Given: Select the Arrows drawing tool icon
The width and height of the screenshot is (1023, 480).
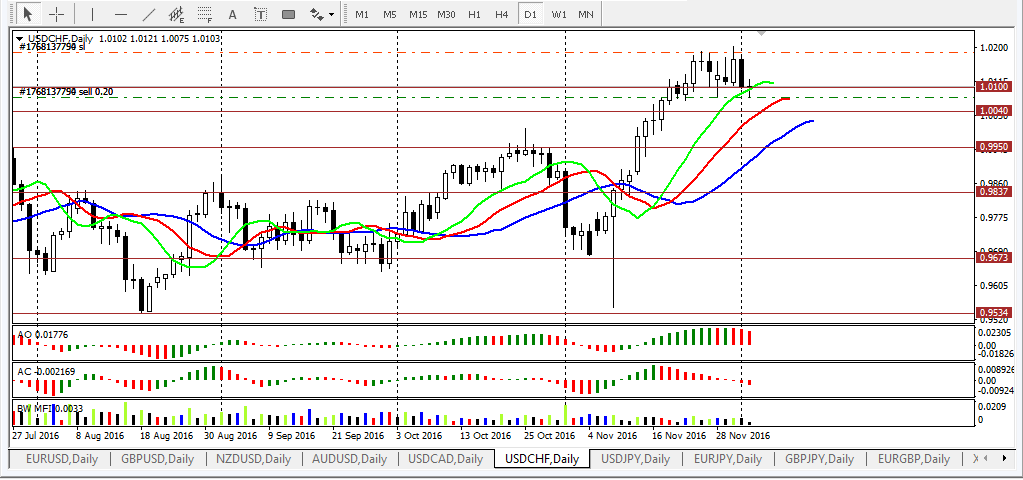Looking at the screenshot, I should click(x=316, y=14).
